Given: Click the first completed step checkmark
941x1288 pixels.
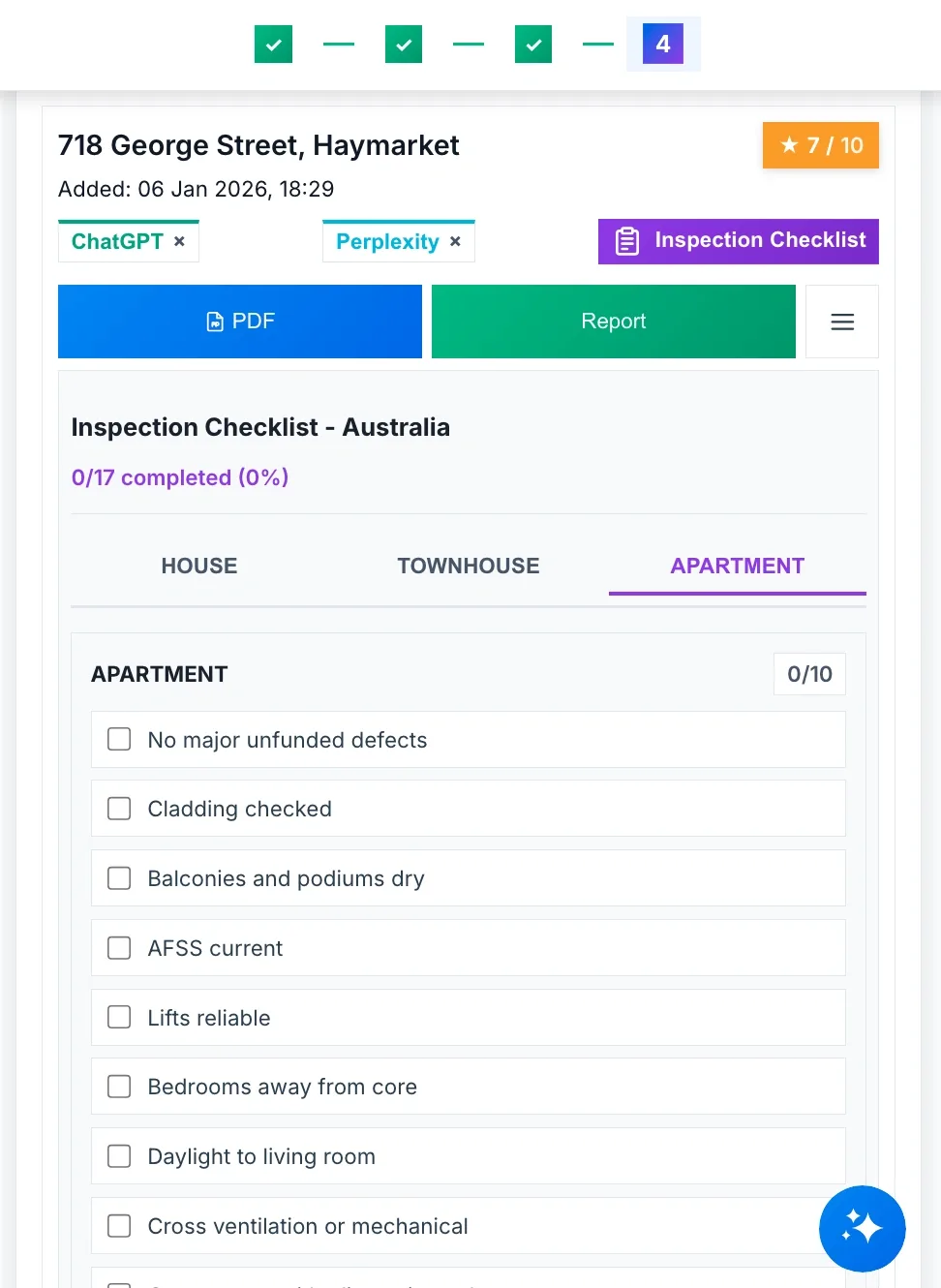Looking at the screenshot, I should [273, 45].
